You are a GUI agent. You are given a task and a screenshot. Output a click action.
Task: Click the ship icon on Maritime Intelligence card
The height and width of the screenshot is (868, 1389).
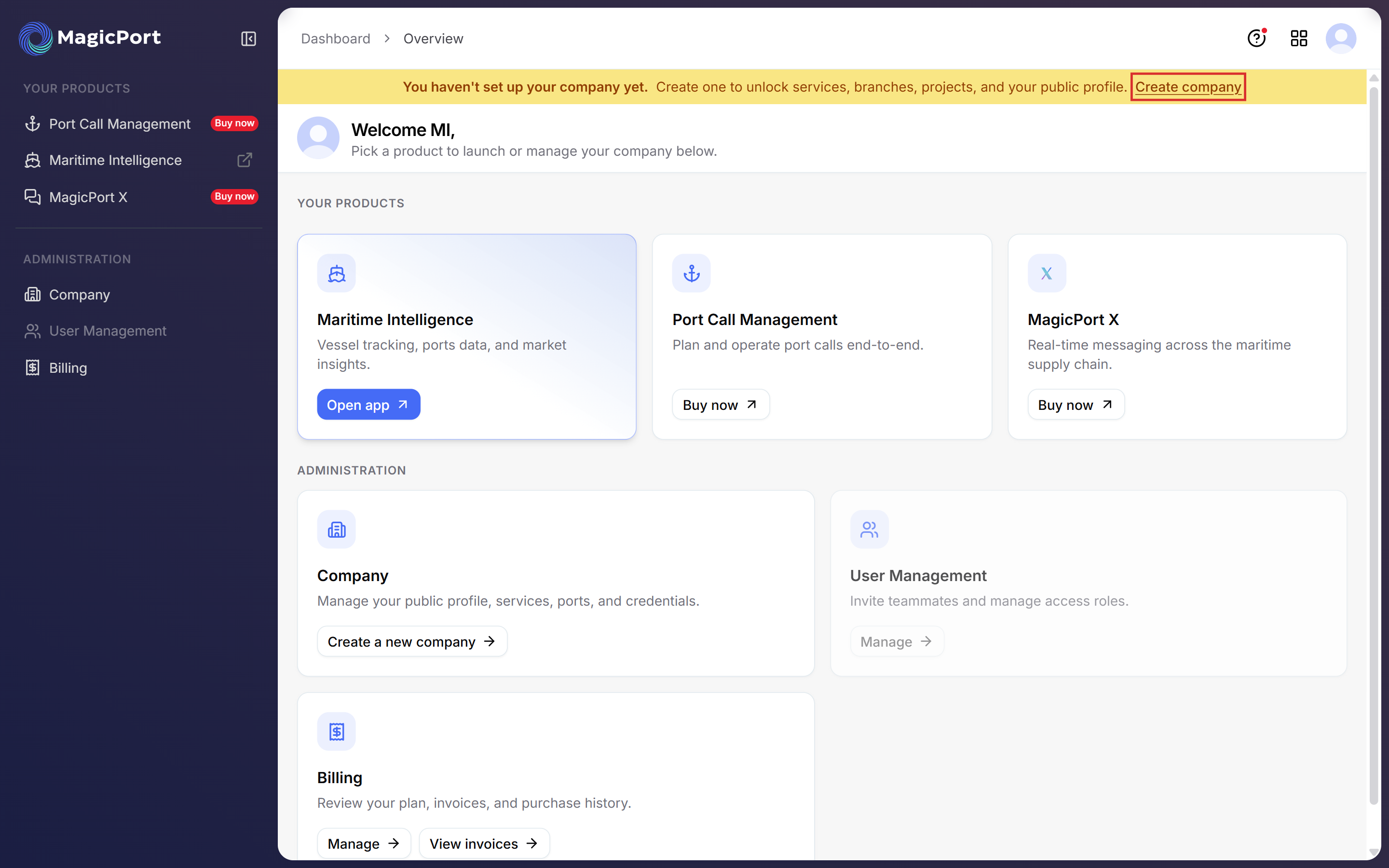click(336, 273)
